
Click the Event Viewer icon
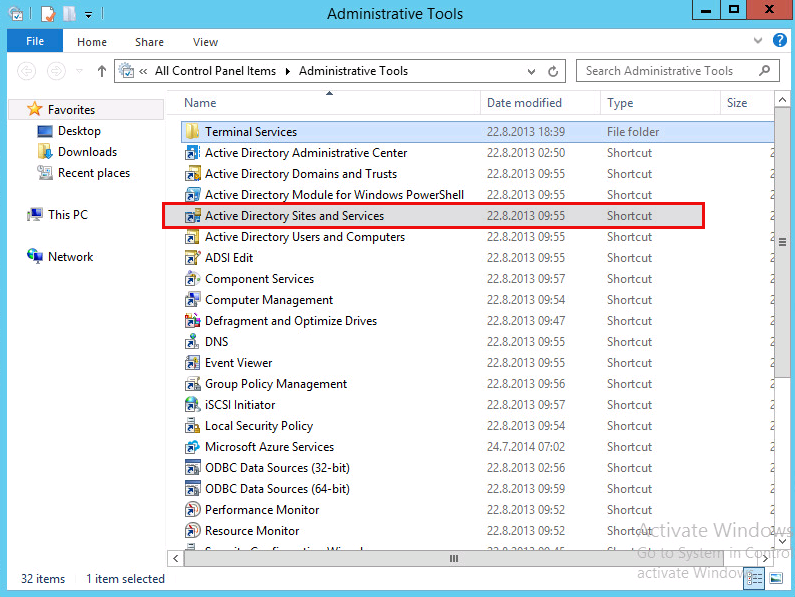point(192,363)
